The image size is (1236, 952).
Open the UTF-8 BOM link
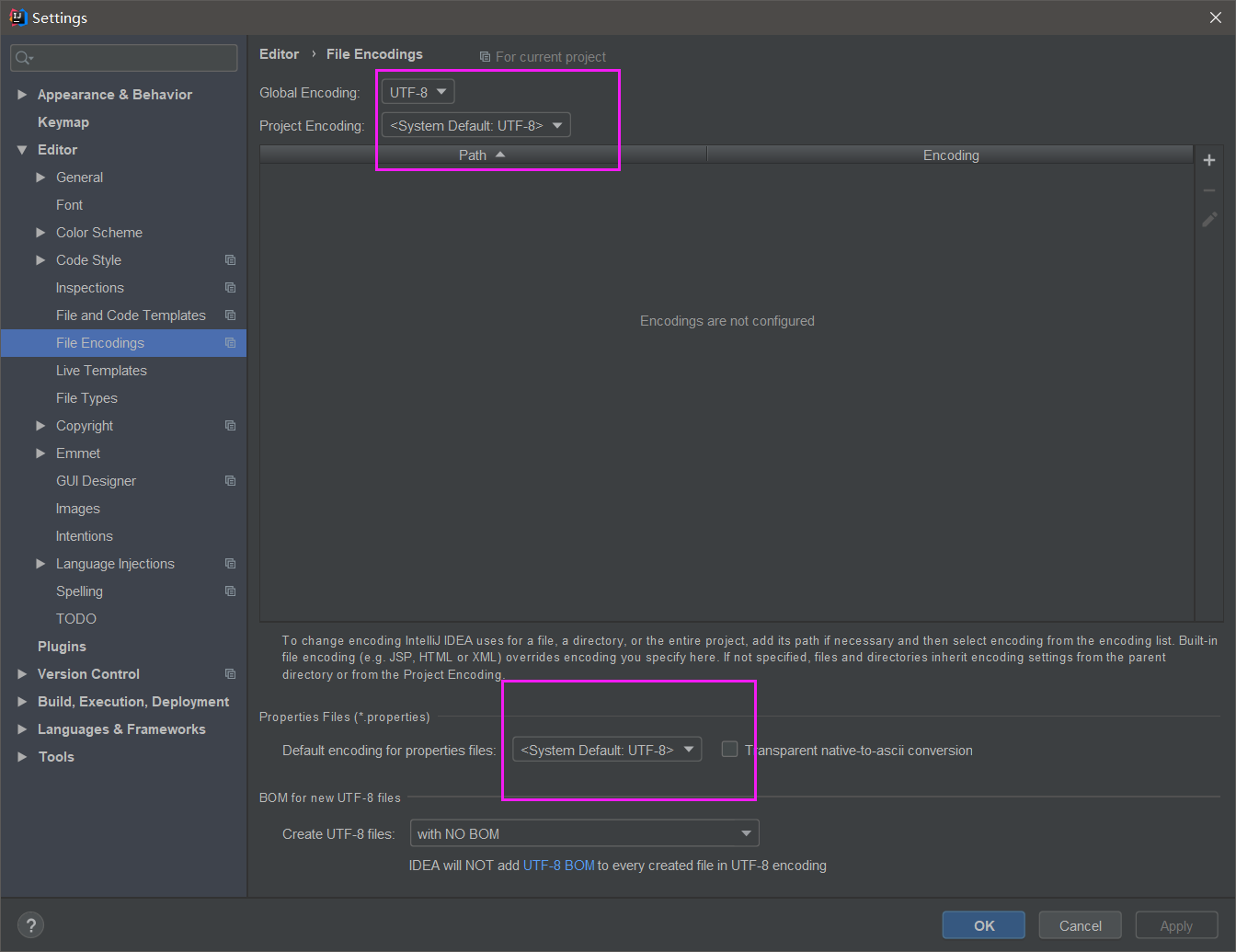tap(558, 866)
